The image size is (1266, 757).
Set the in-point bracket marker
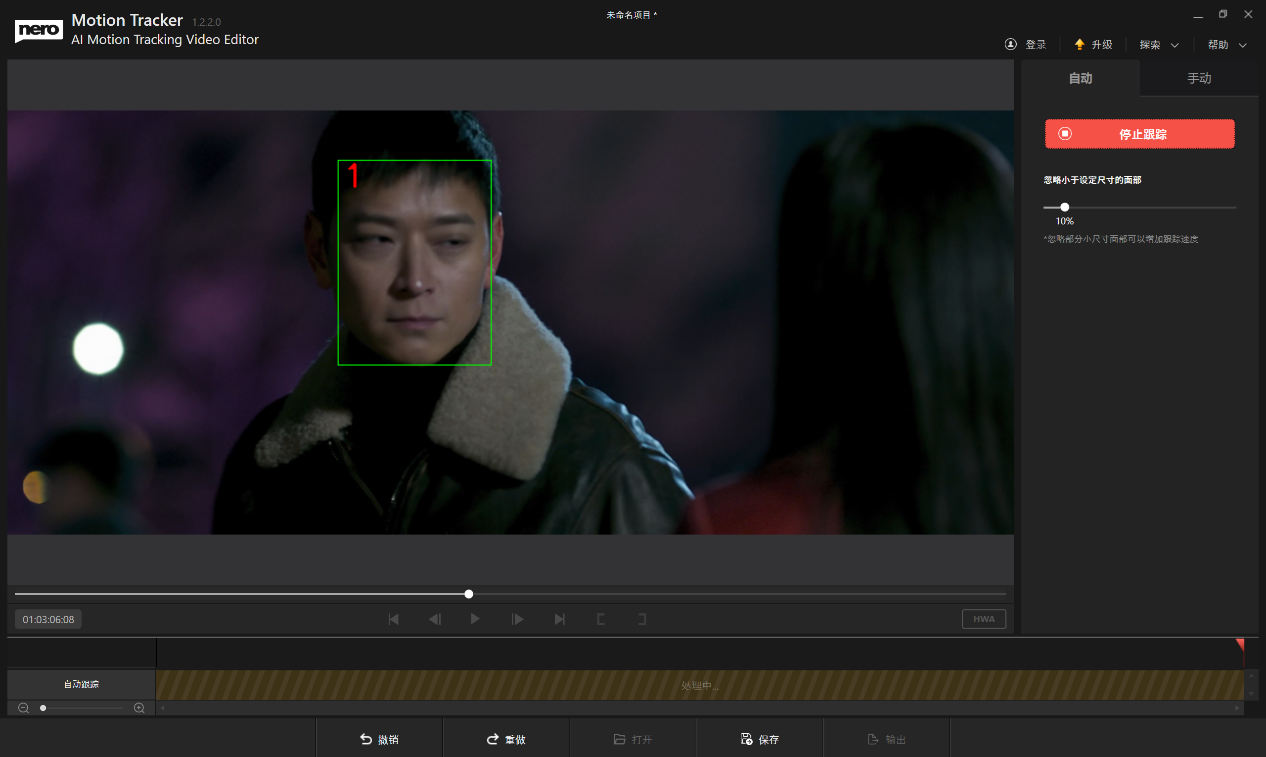click(600, 619)
